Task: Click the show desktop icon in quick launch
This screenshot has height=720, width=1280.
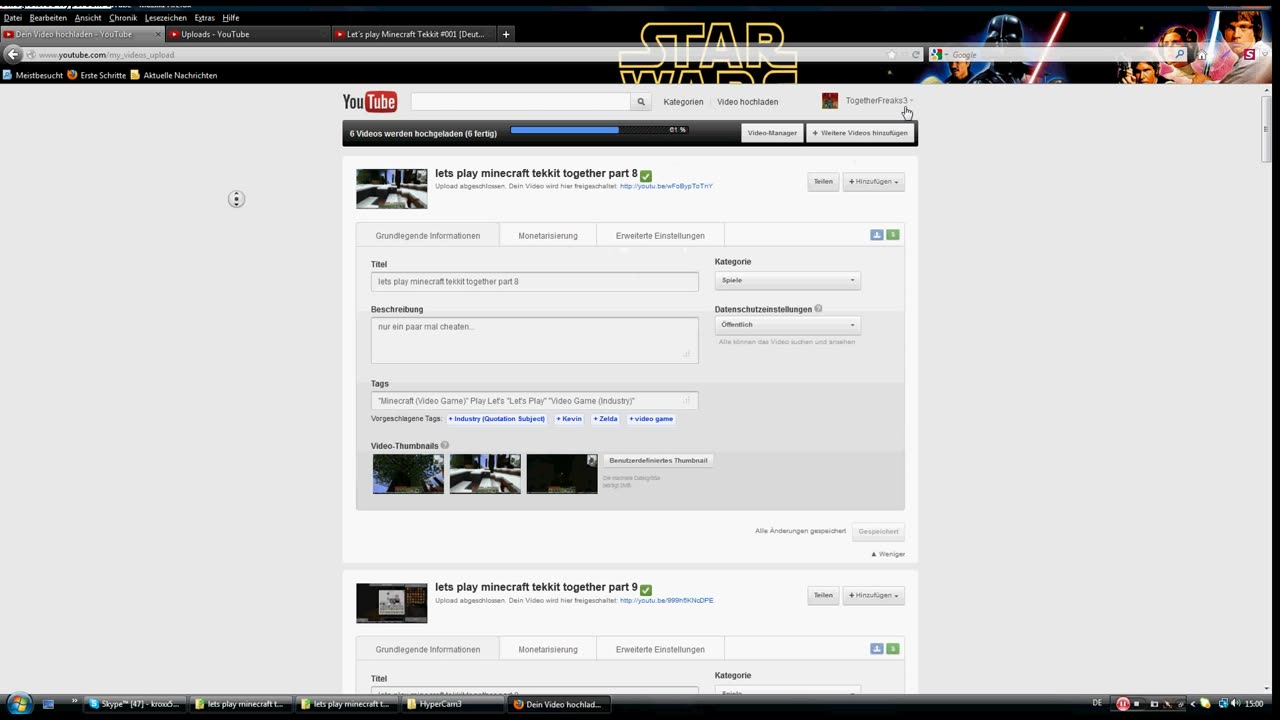Action: (48, 704)
